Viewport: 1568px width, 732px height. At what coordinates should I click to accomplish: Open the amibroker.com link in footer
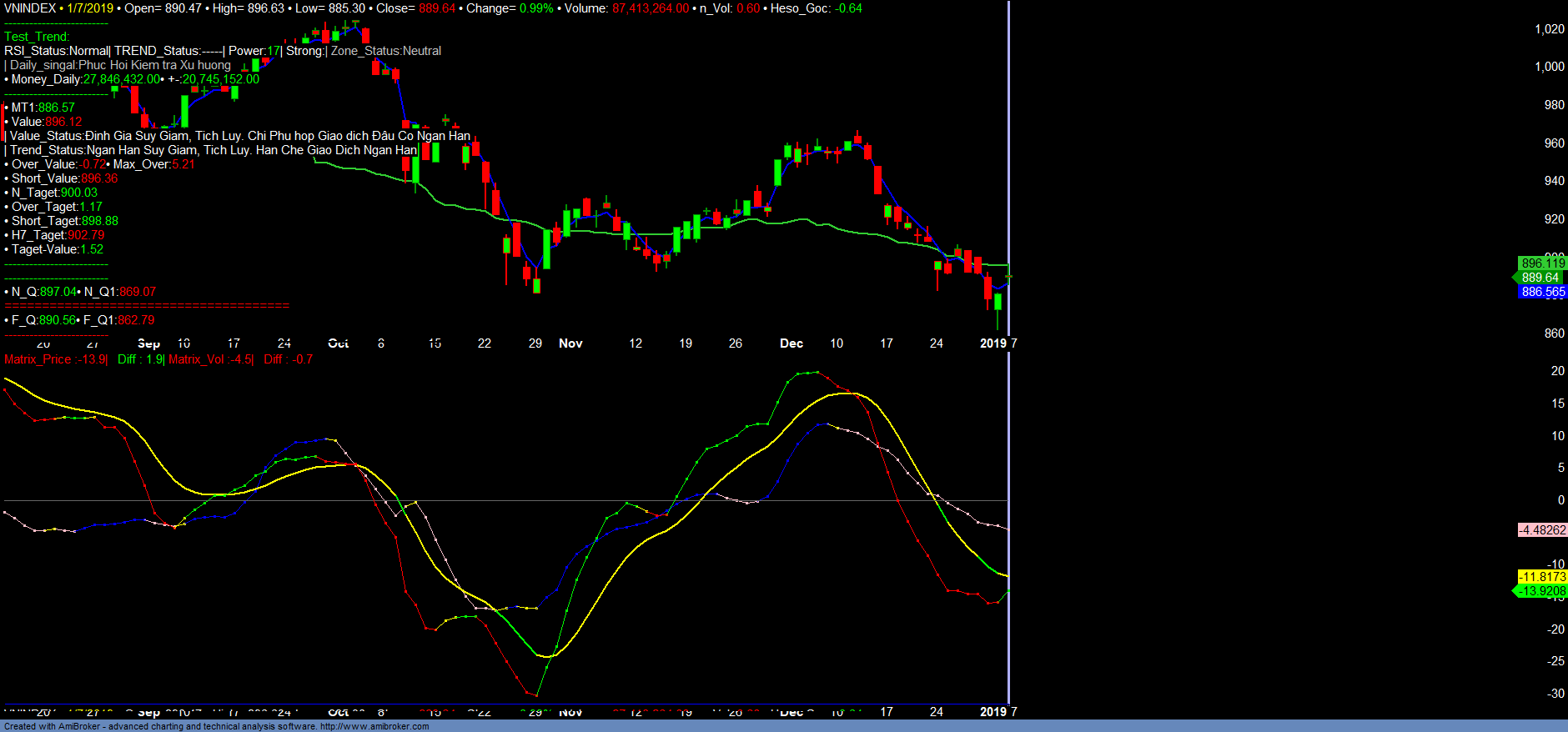[374, 726]
